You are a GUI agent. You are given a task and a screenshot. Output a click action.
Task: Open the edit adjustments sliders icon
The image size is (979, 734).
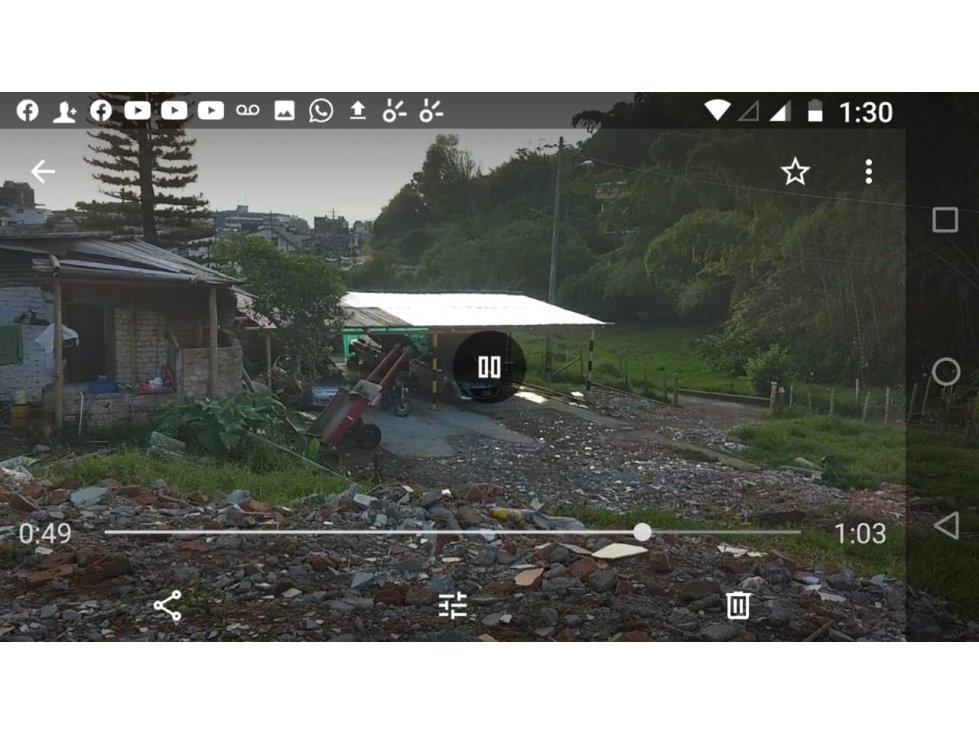(x=453, y=605)
